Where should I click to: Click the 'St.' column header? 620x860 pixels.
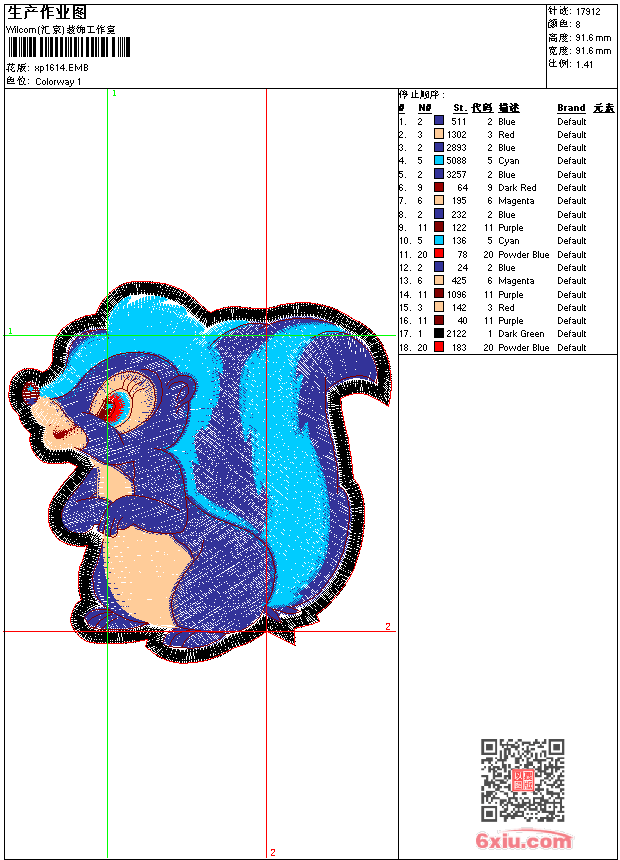460,108
